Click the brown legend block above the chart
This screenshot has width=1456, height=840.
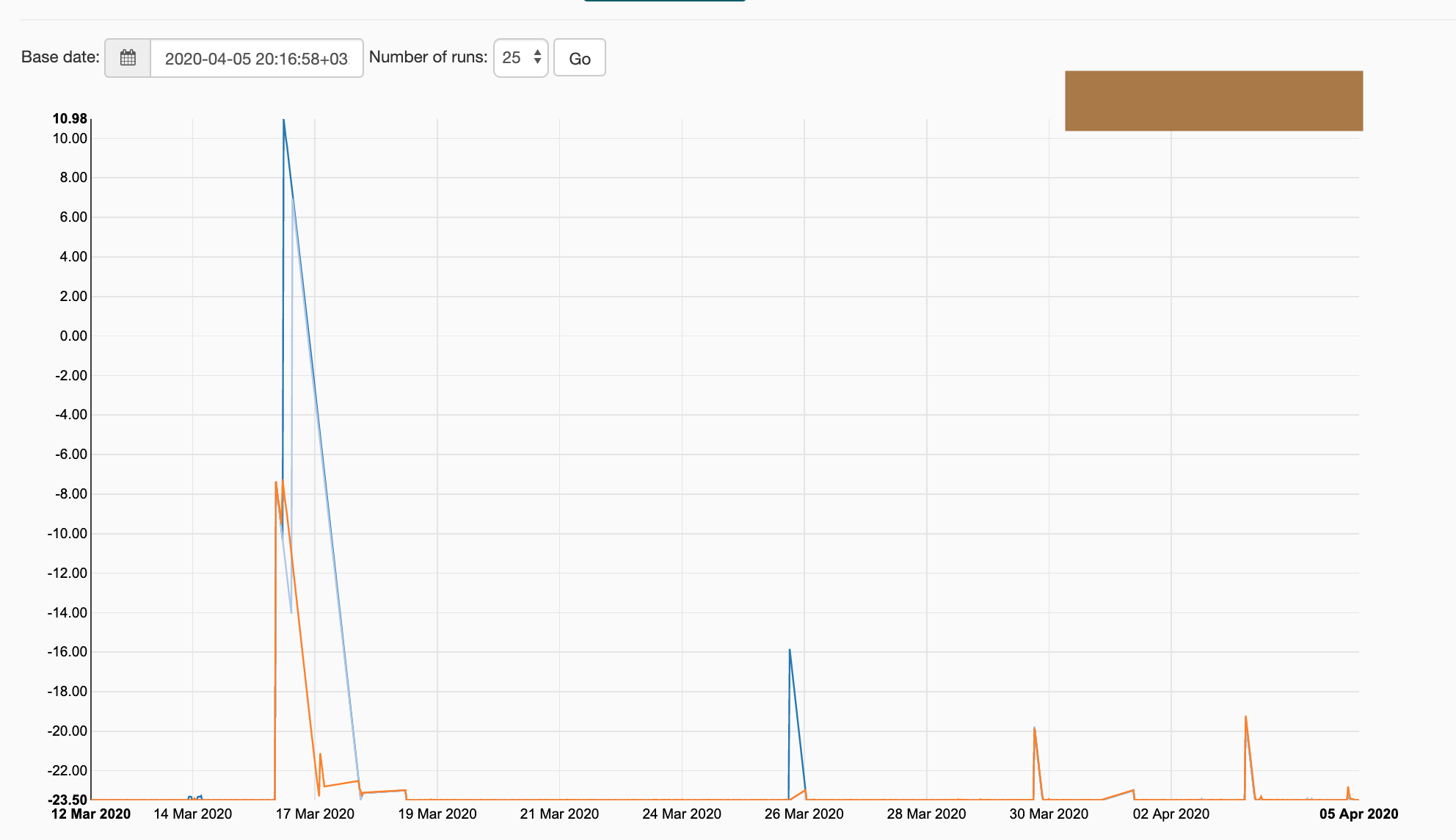1214,101
